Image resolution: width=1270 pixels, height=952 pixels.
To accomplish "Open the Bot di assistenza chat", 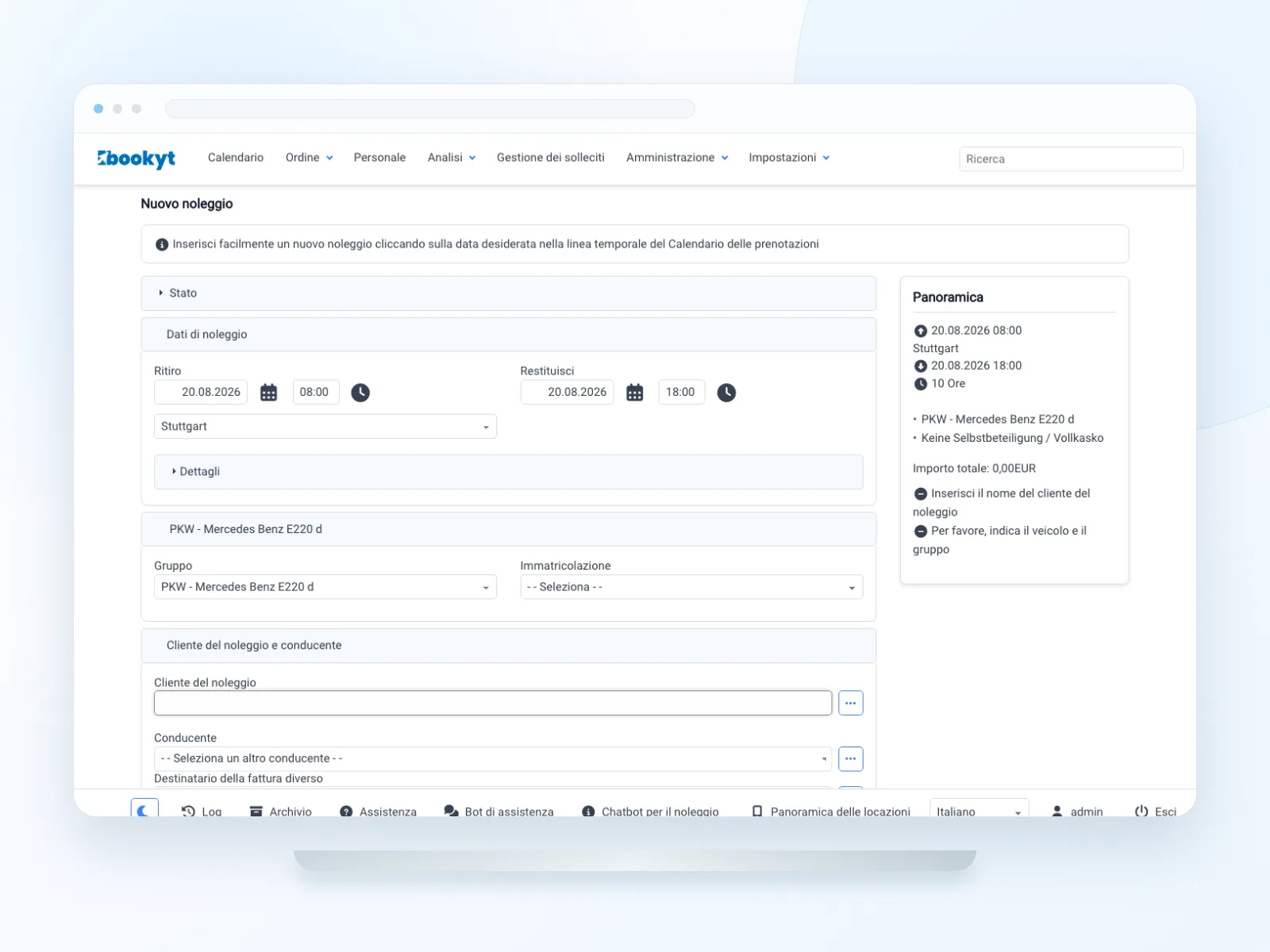I will coord(499,812).
